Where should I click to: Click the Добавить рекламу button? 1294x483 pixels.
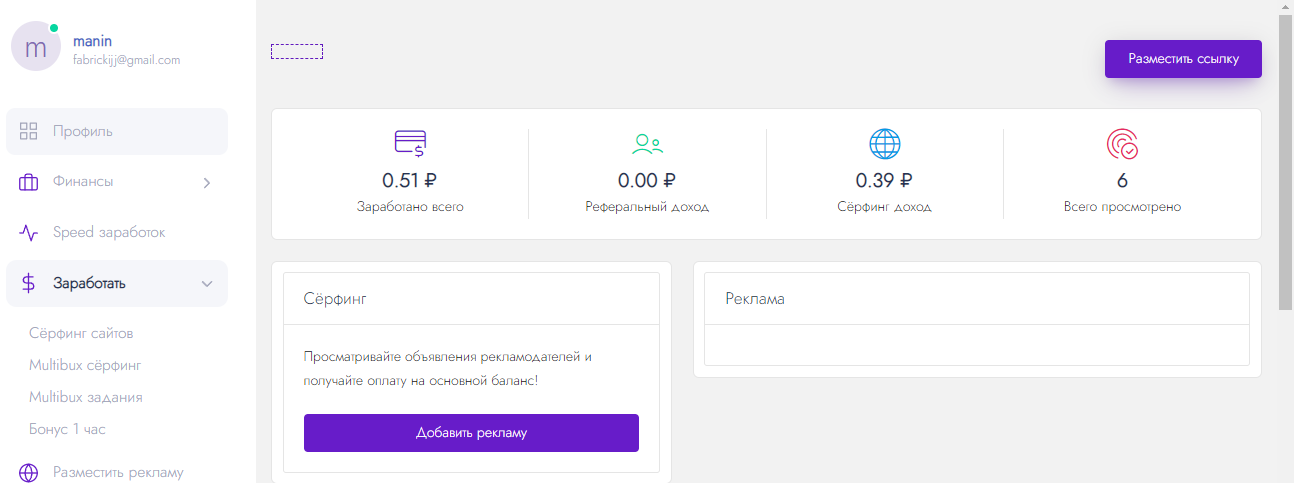[x=471, y=433]
